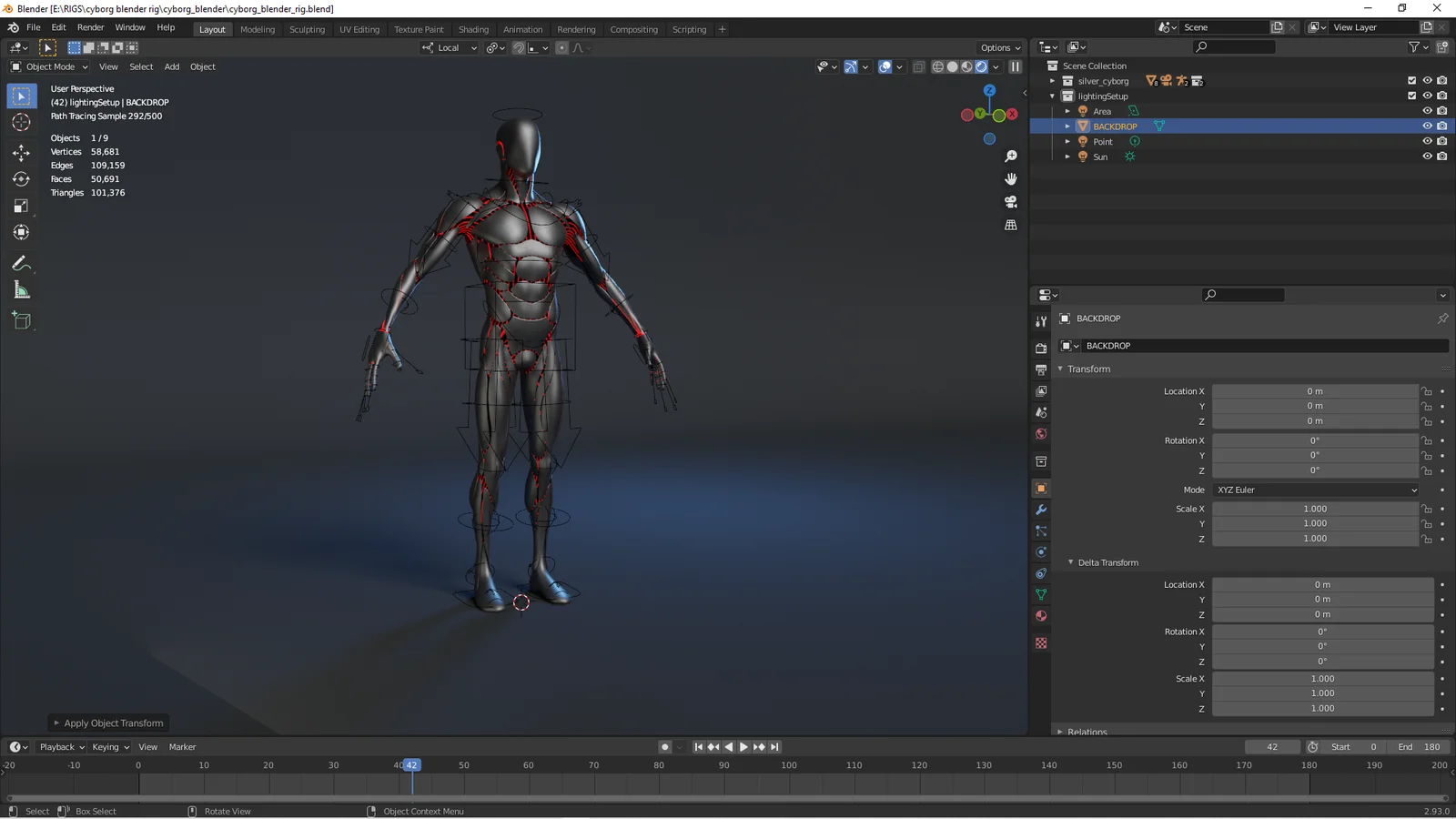This screenshot has height=819, width=1456.
Task: Activate the Rotate tool
Action: (x=21, y=178)
